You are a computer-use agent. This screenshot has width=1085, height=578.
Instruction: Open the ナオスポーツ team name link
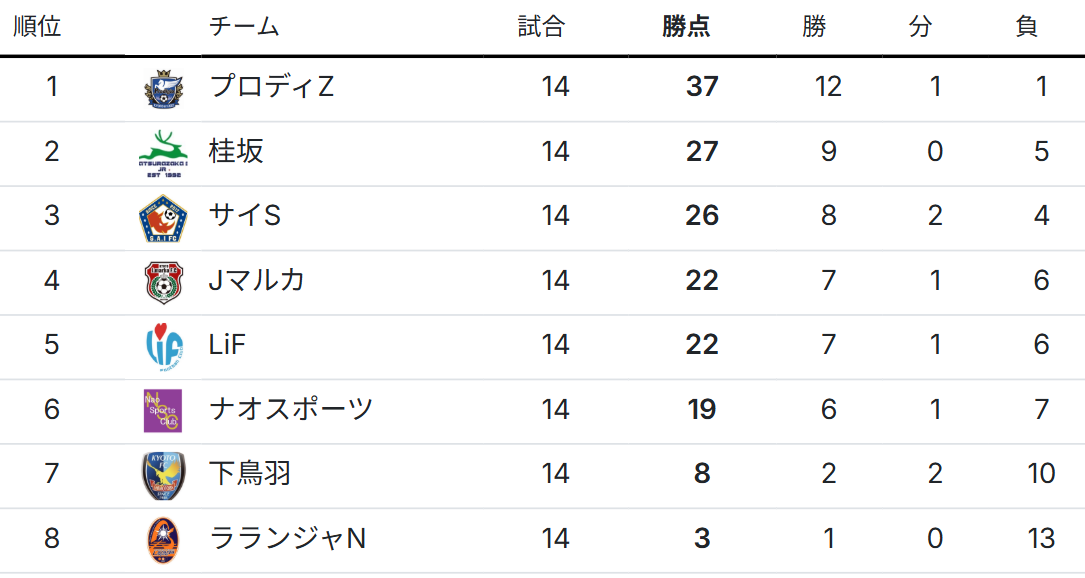point(291,409)
